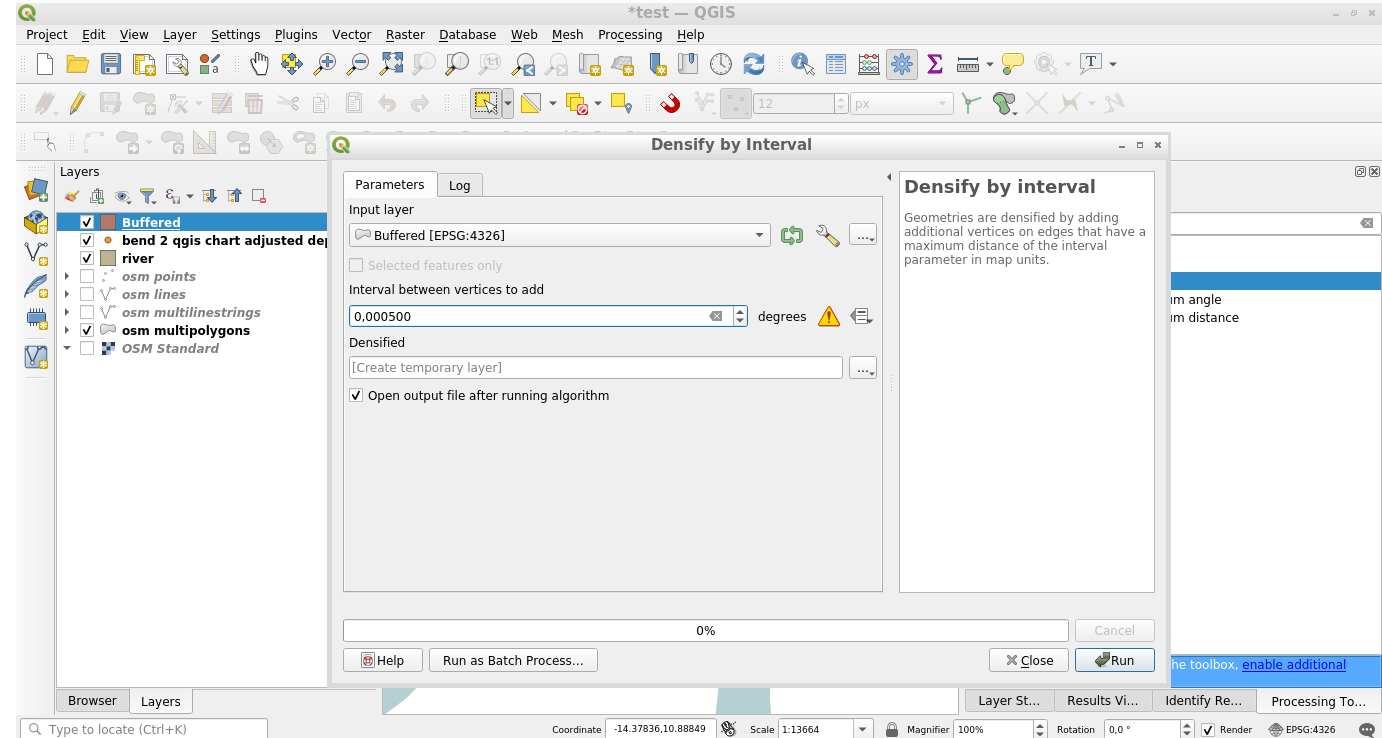The width and height of the screenshot is (1382, 738).
Task: Create a new project with blank page icon
Action: (45, 64)
